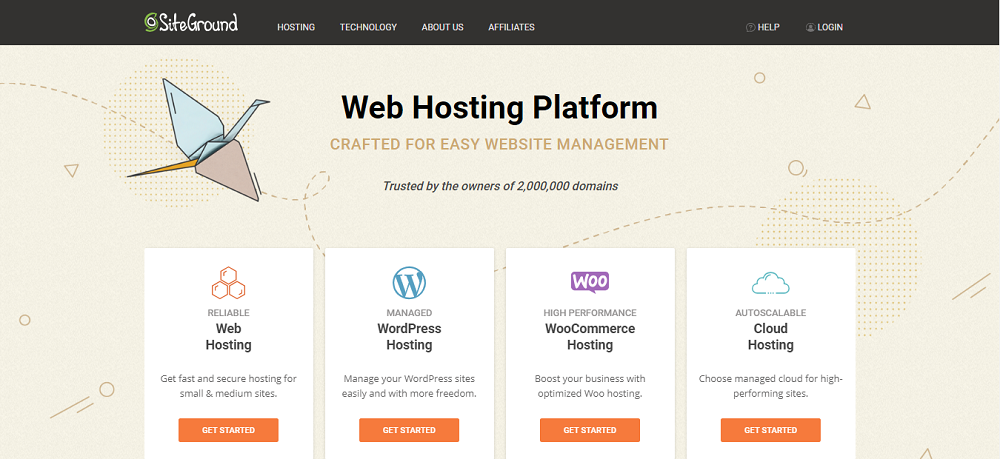The height and width of the screenshot is (459, 1000).
Task: Click the question mark Help icon
Action: pos(750,27)
